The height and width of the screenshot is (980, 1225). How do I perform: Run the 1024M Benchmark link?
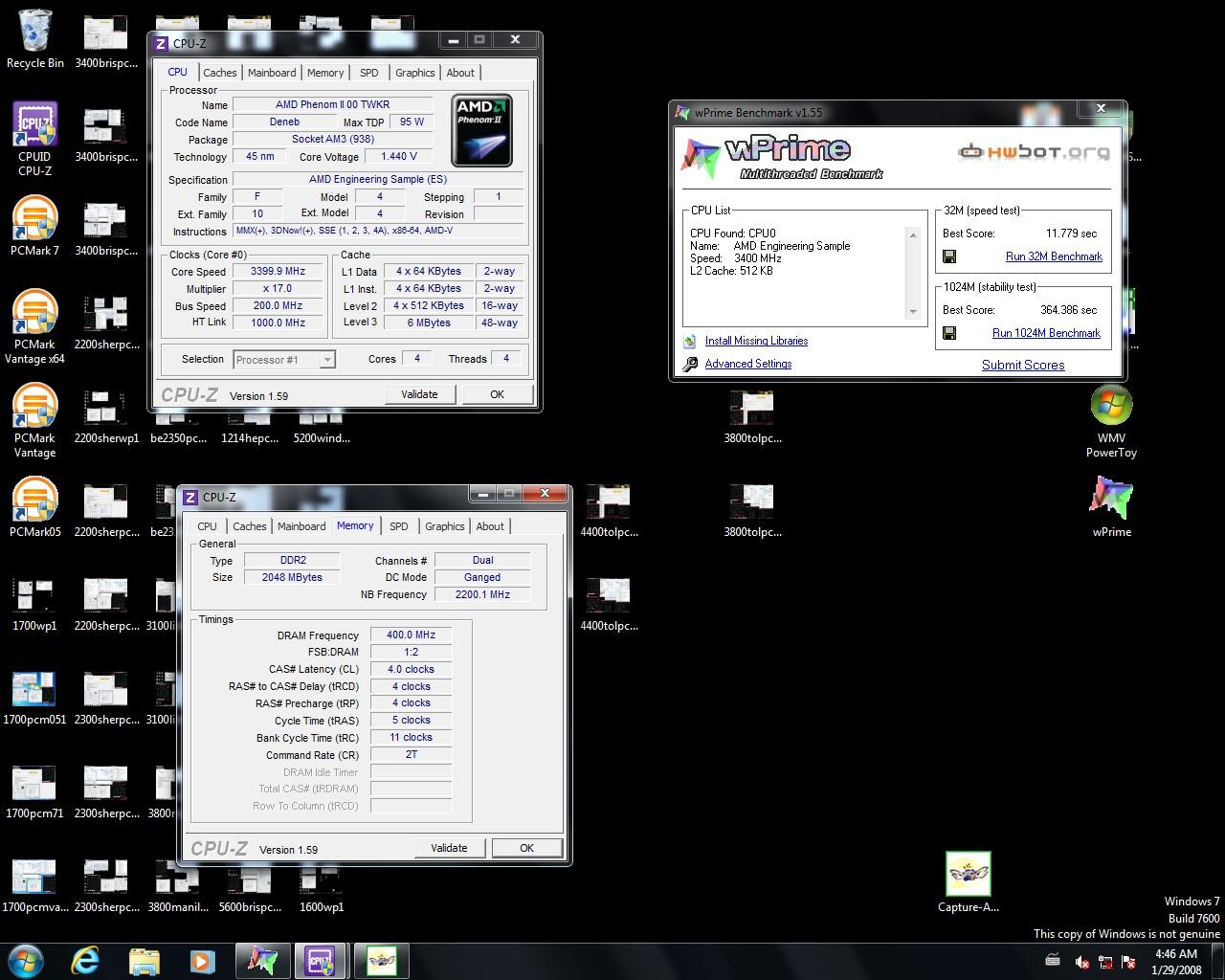[x=1046, y=333]
